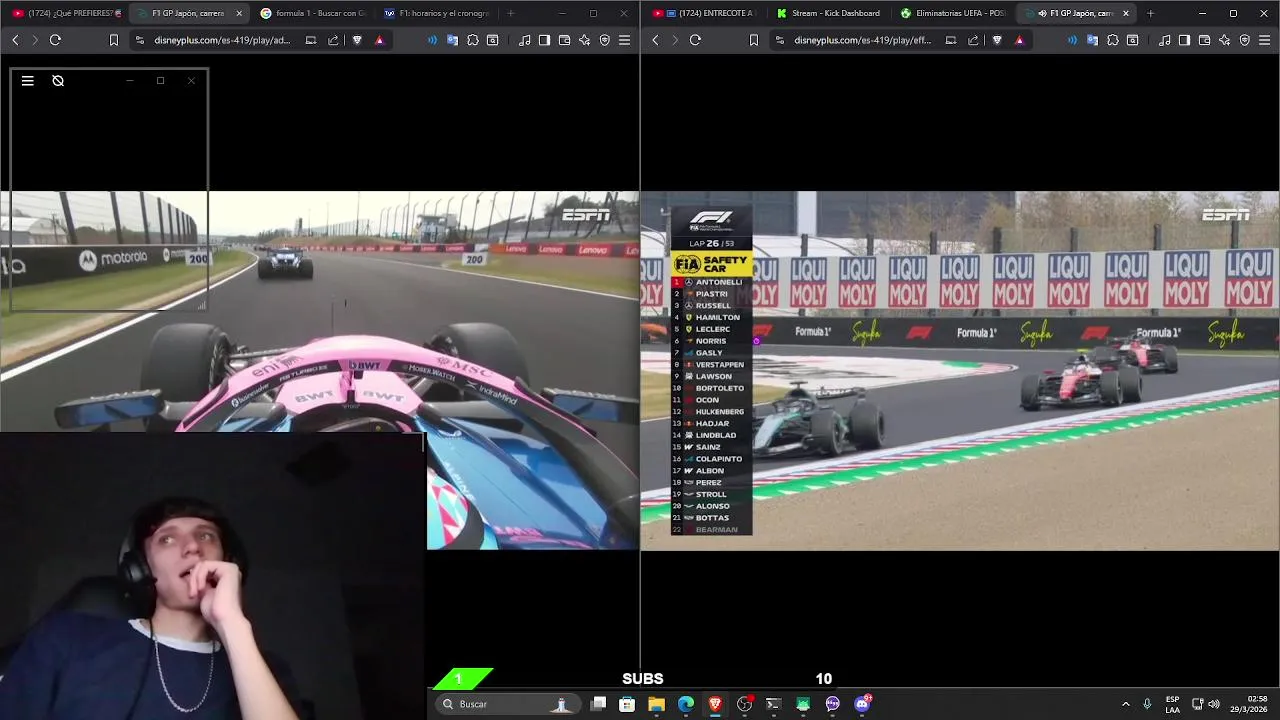This screenshot has width=1280, height=720.
Task: Switch to the '¿Qué PREFIERES?' YouTube tab
Action: tap(66, 13)
